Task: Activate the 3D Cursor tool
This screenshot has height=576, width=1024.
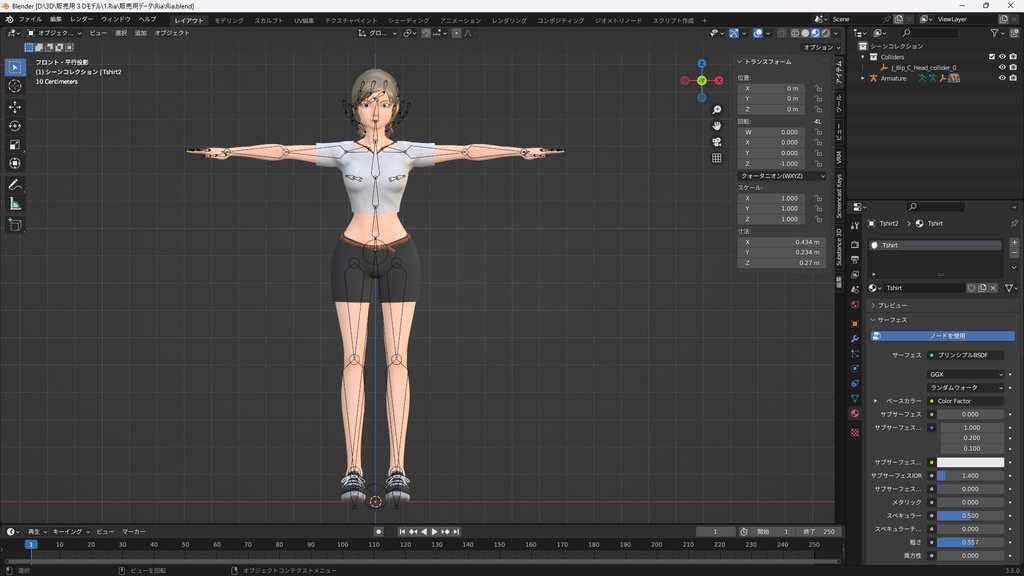Action: pyautogui.click(x=15, y=86)
